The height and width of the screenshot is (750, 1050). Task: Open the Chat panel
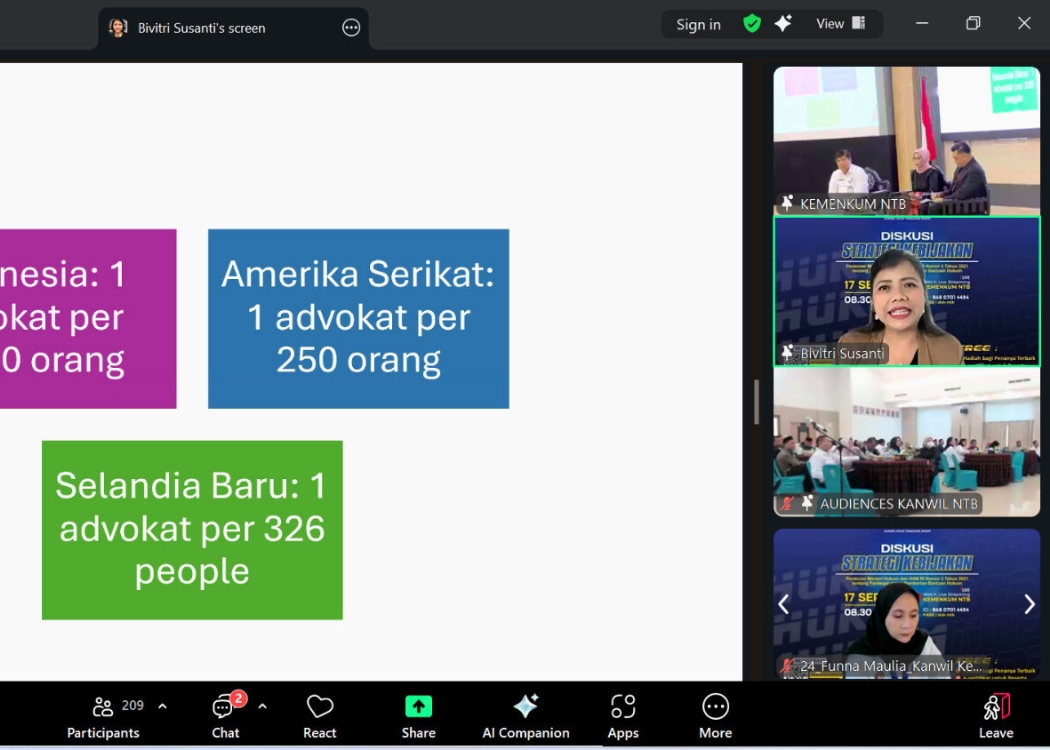tap(225, 716)
